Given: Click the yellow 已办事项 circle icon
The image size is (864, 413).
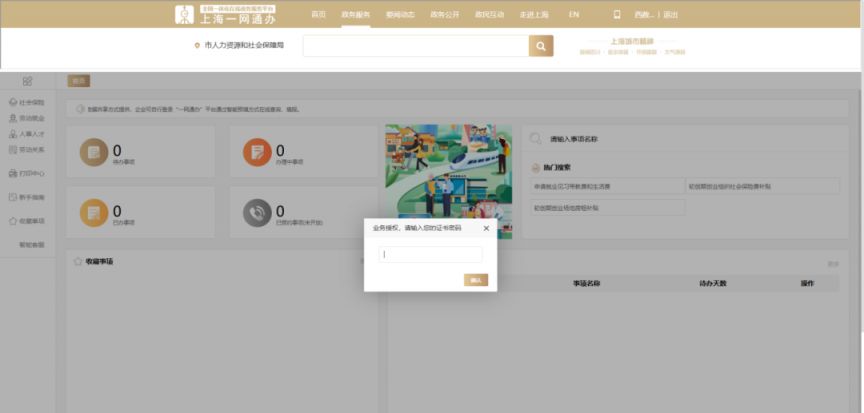Looking at the screenshot, I should pos(94,213).
